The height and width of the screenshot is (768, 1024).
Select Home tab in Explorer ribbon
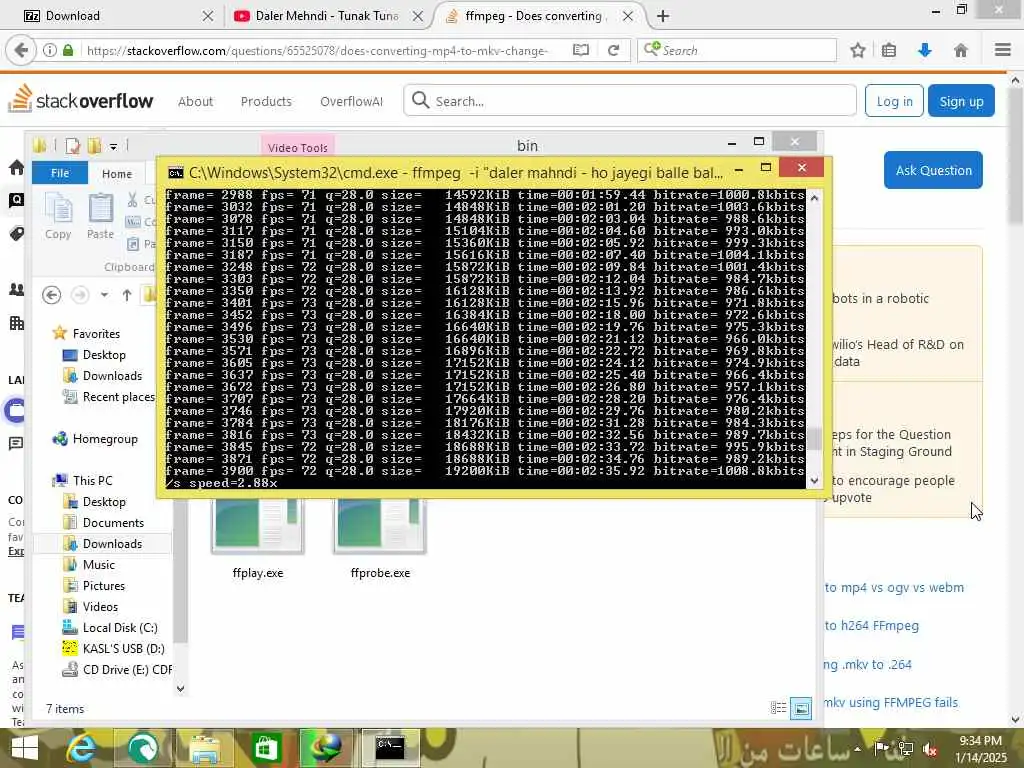[117, 174]
